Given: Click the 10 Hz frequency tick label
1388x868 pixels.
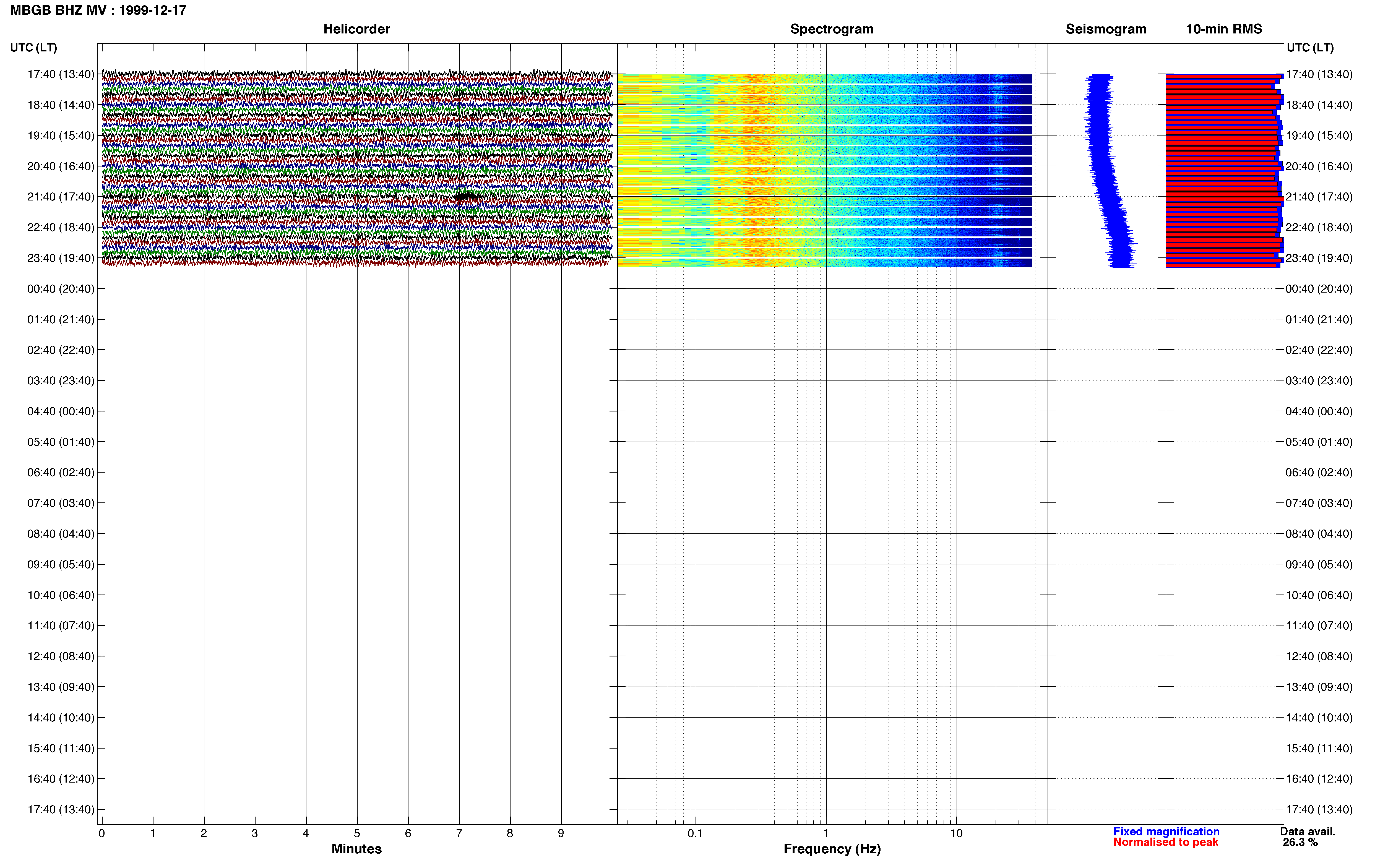Looking at the screenshot, I should coord(956,833).
